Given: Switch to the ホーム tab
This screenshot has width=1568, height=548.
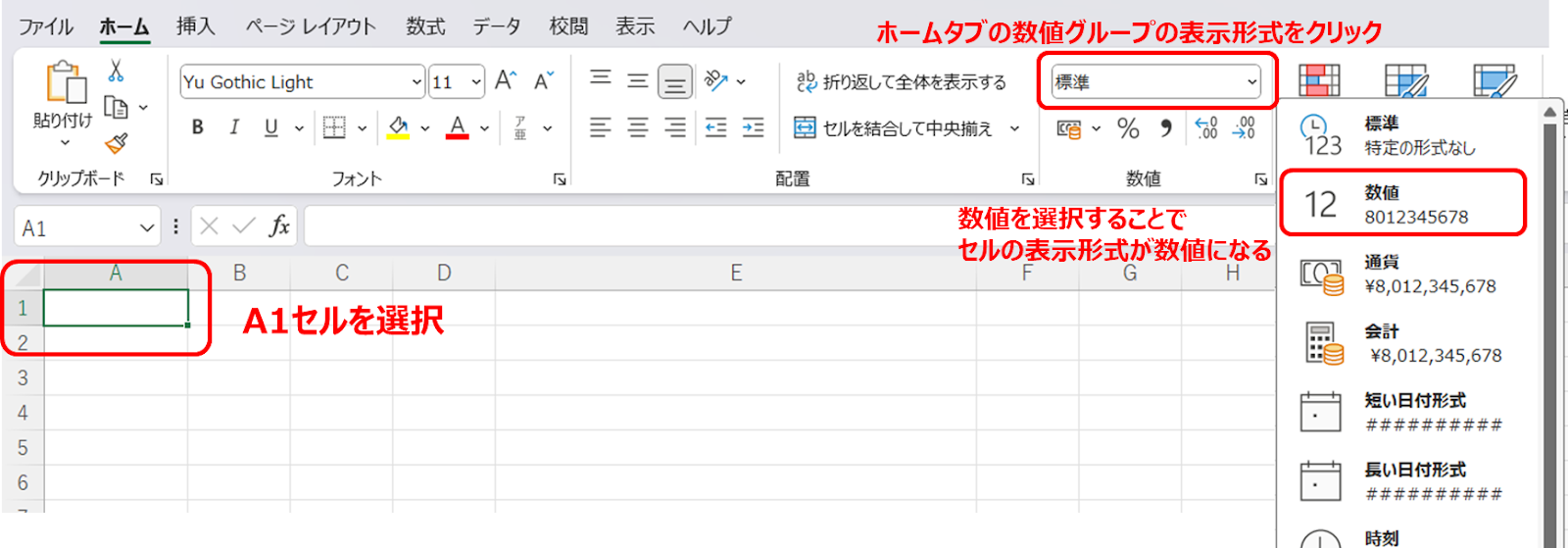Looking at the screenshot, I should (x=124, y=26).
